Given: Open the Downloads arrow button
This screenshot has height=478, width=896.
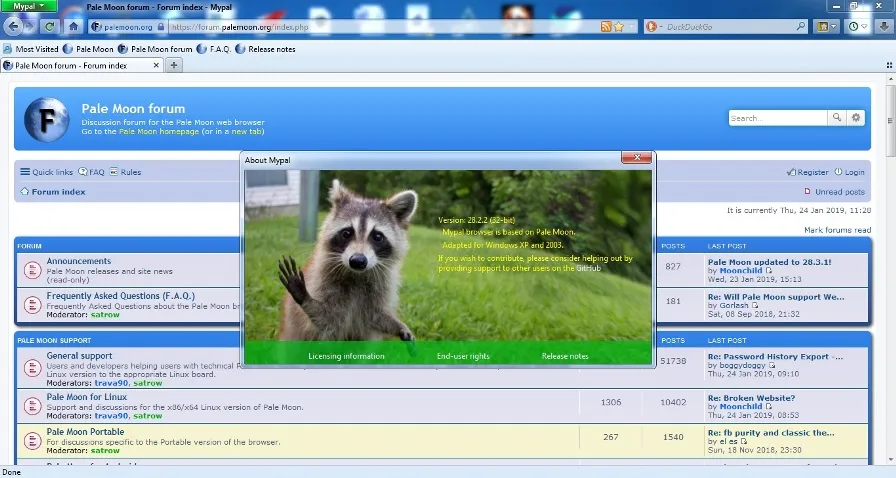Looking at the screenshot, I should 883,26.
